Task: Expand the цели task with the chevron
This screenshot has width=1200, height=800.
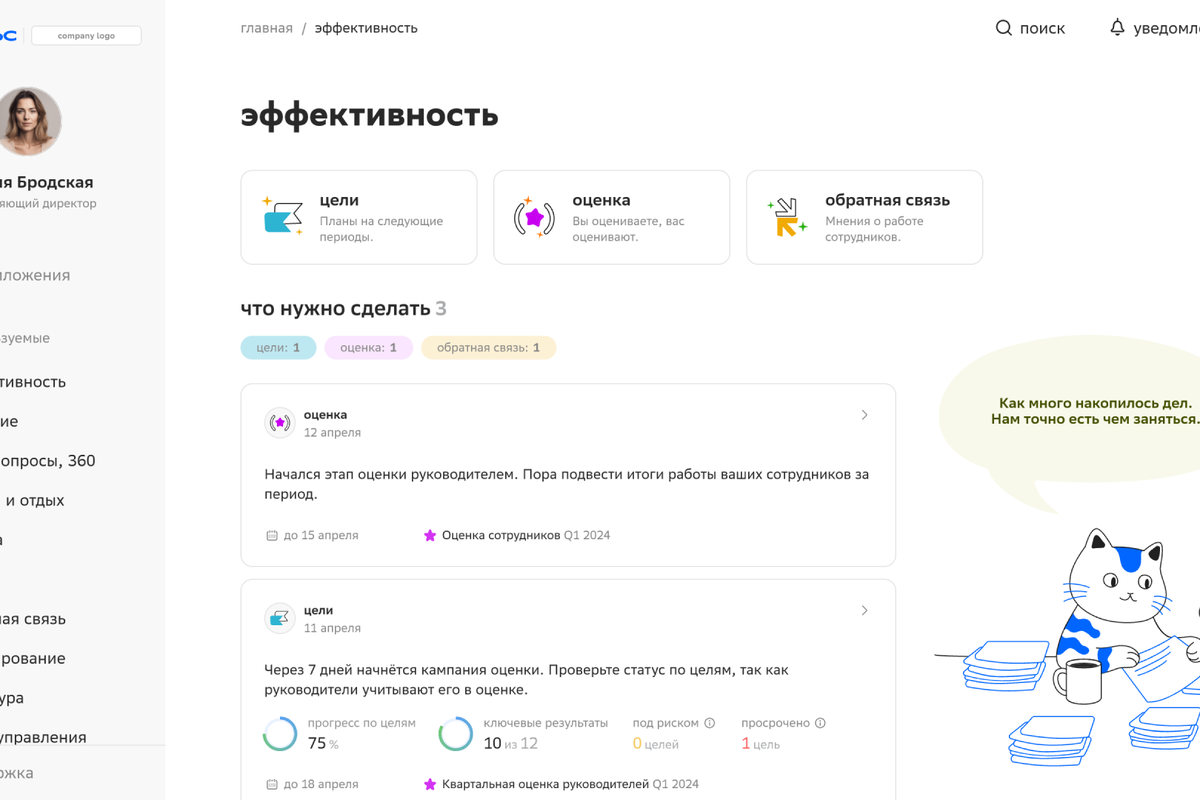Action: point(865,610)
